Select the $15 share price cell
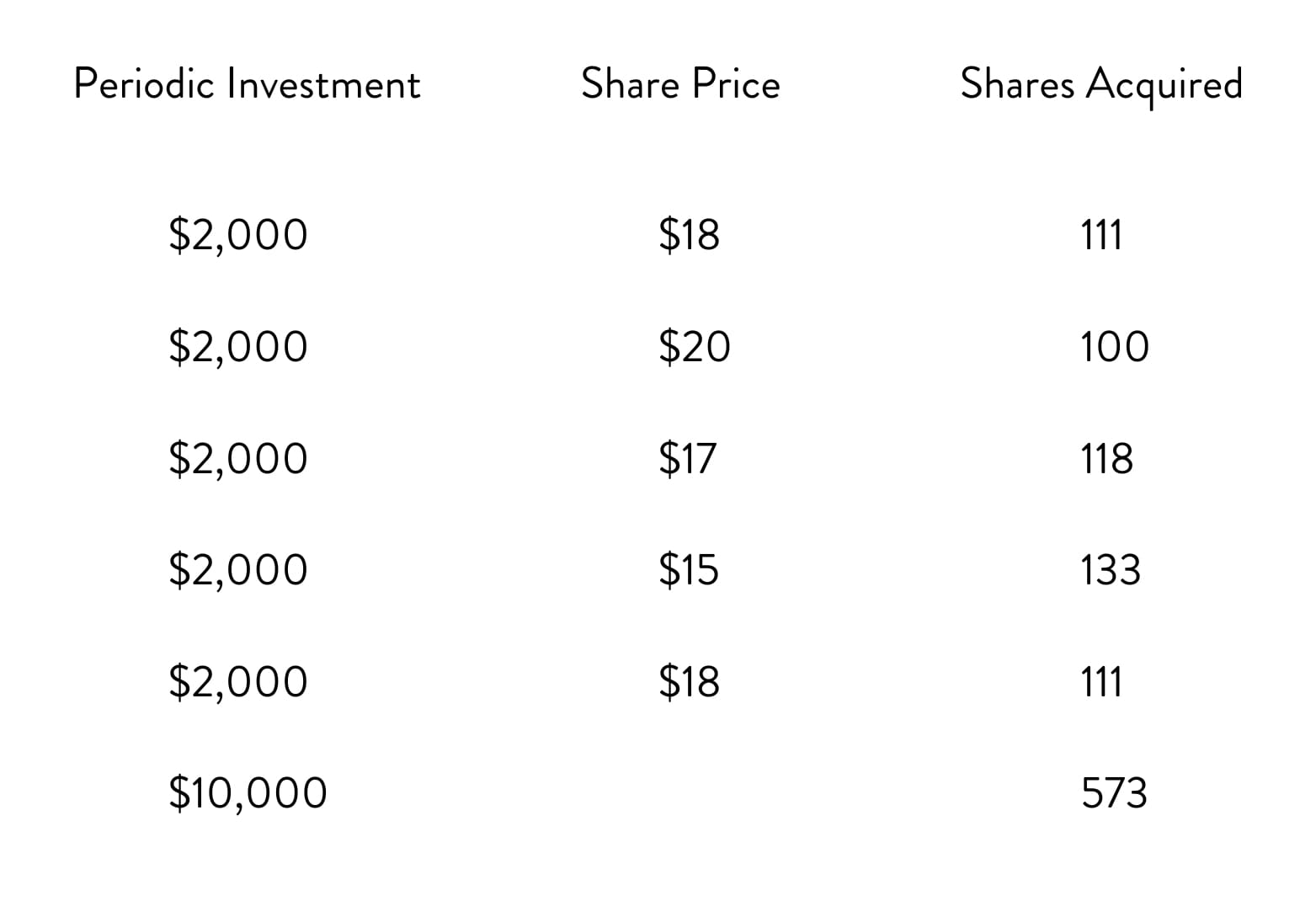 click(689, 569)
